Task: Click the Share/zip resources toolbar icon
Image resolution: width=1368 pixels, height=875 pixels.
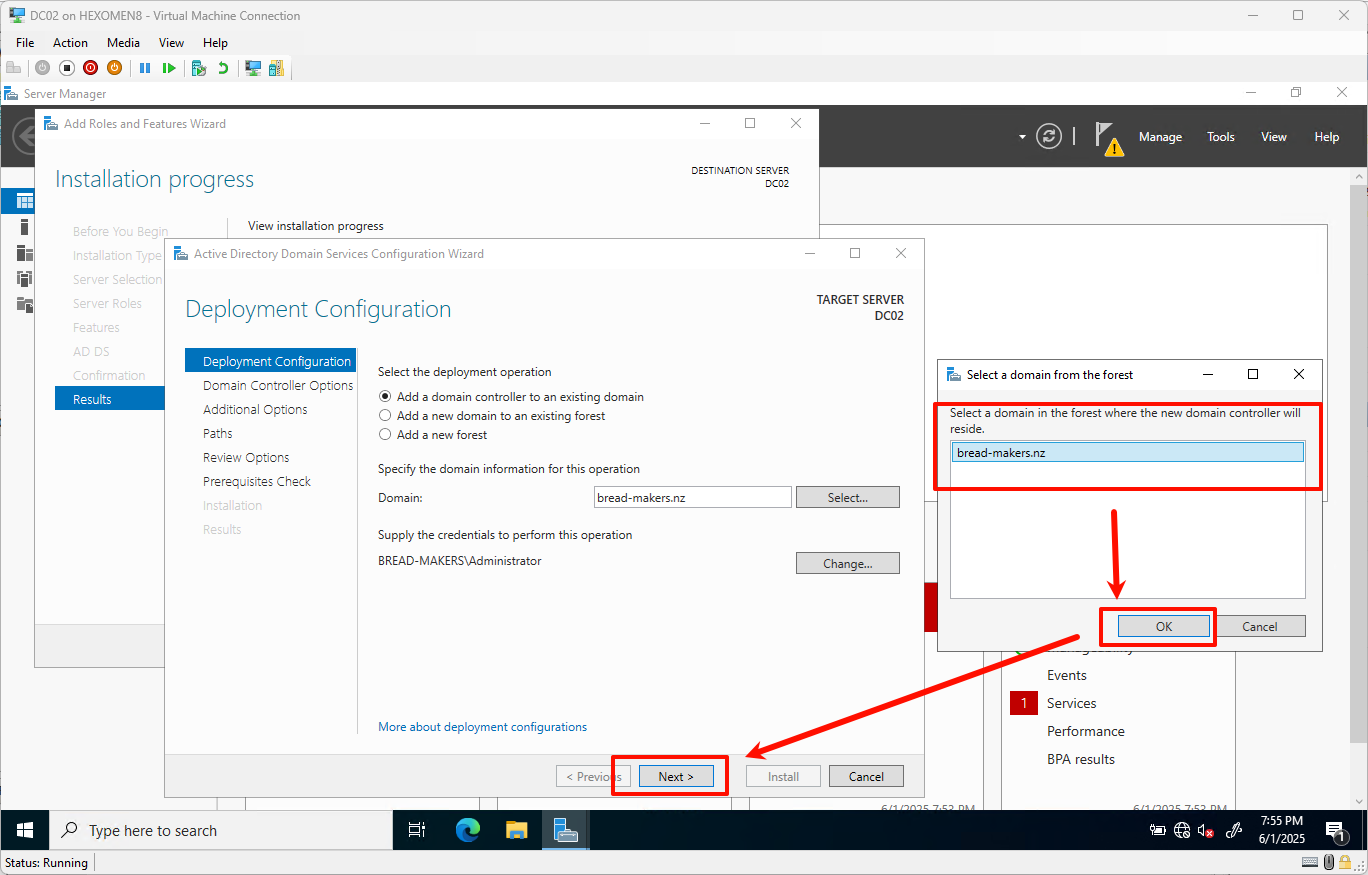Action: pos(276,68)
